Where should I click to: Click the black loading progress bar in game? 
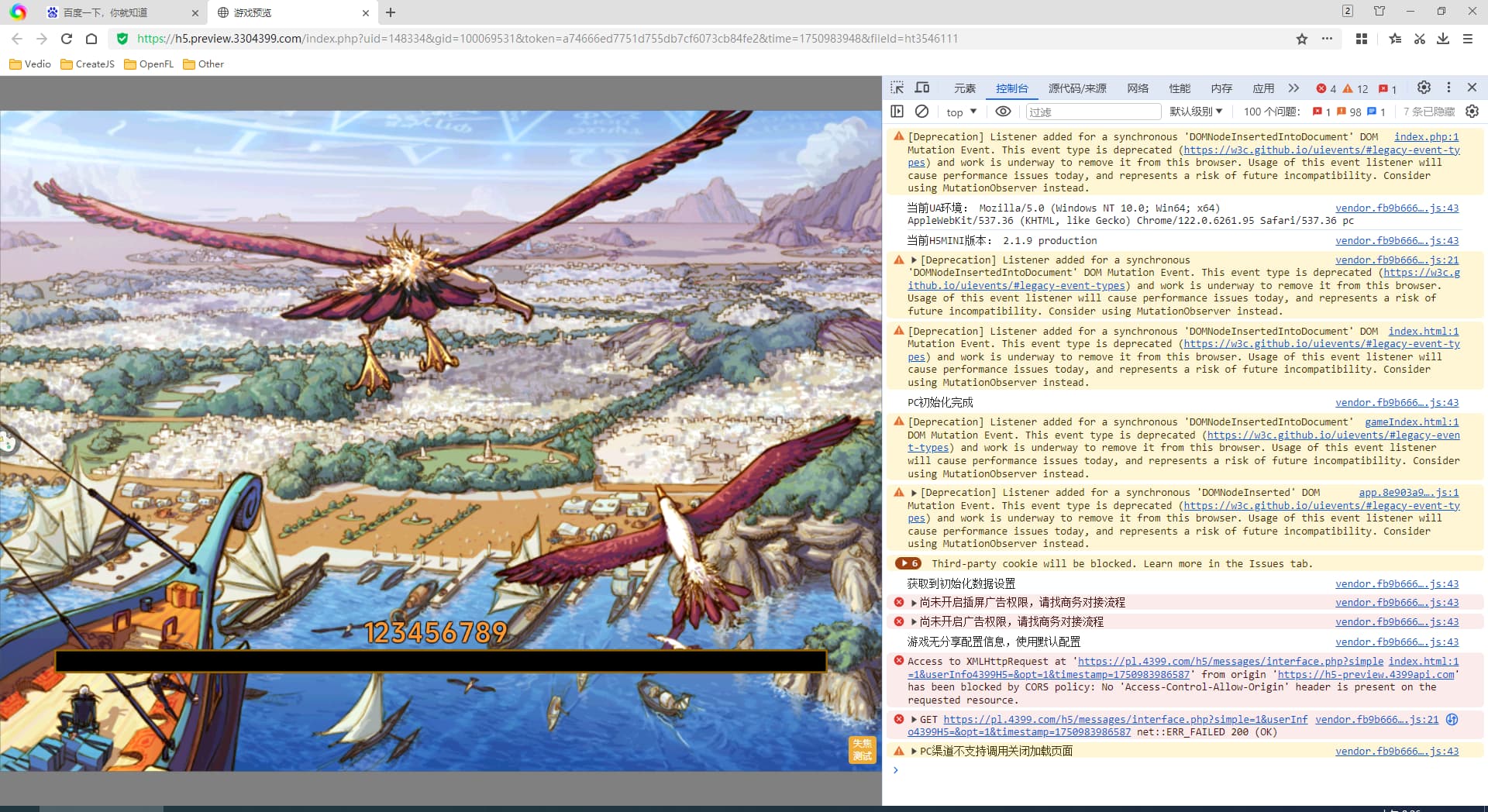coord(440,661)
